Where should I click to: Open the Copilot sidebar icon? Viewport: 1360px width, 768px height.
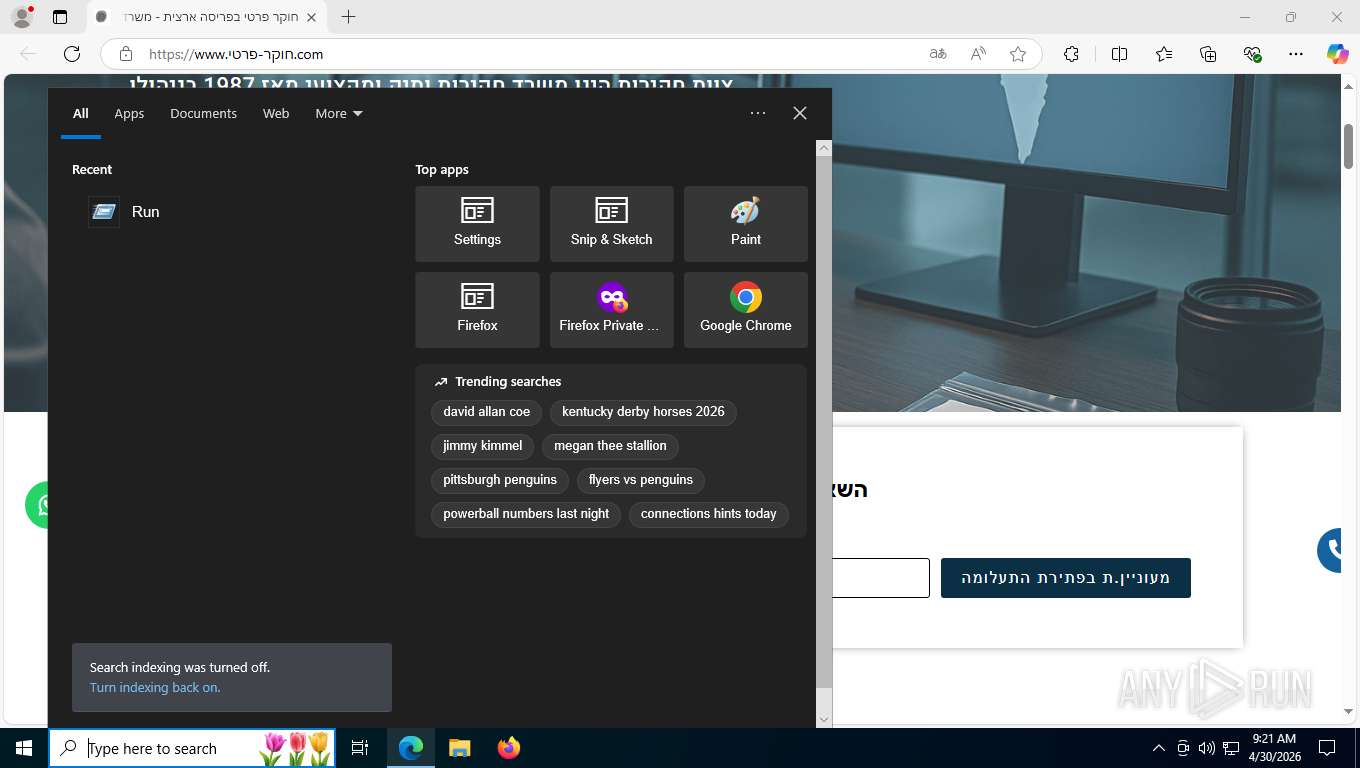click(1338, 54)
